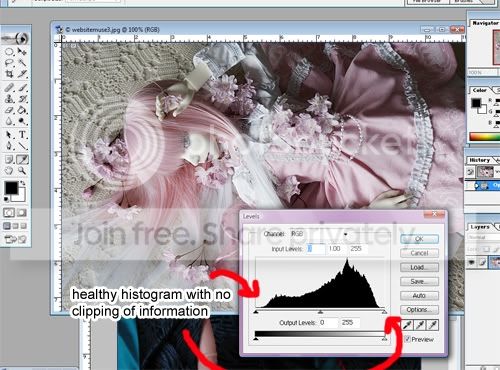Image resolution: width=500 pixels, height=370 pixels.
Task: Click Save... in Levels dialog
Action: pos(419,282)
